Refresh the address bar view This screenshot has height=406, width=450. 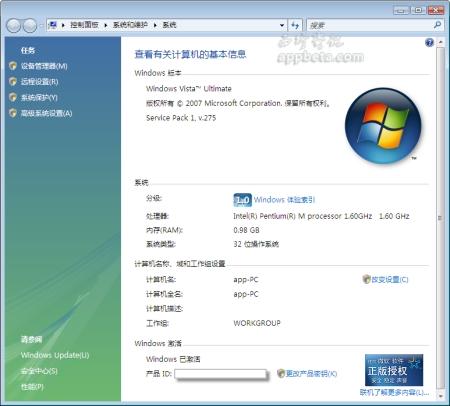295,25
